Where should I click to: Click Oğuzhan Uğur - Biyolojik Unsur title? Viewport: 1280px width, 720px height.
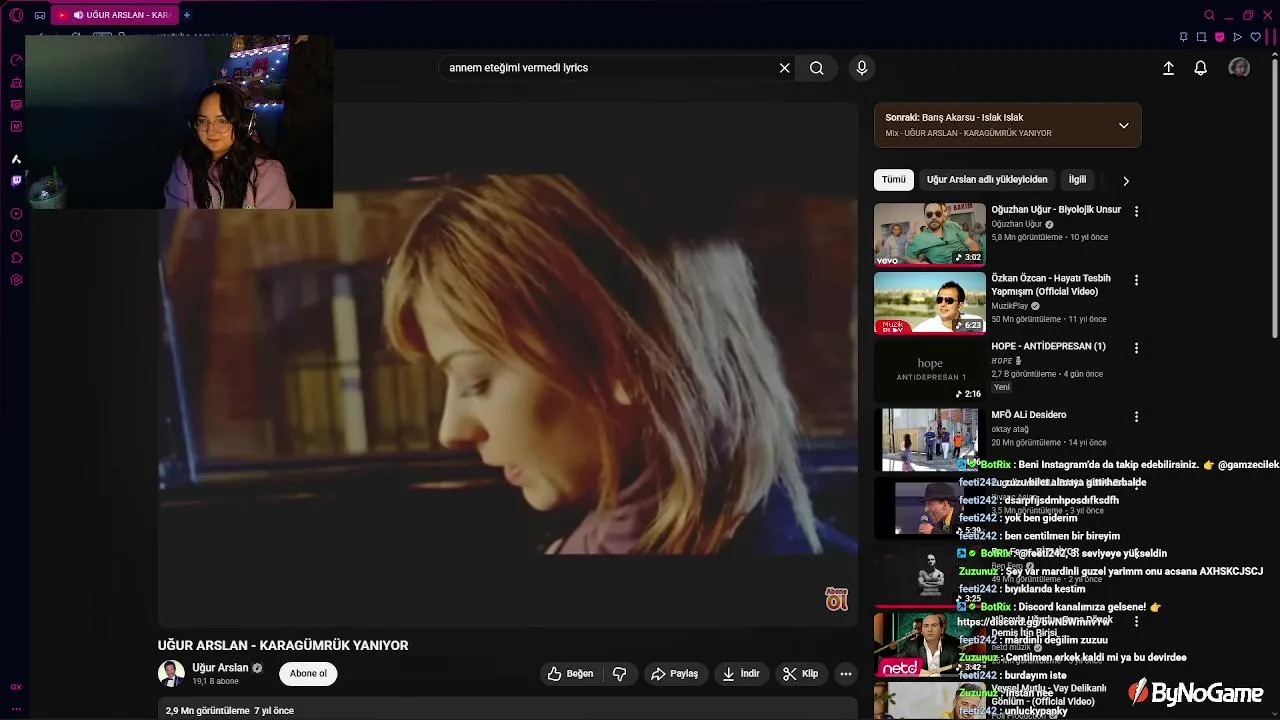(1056, 210)
